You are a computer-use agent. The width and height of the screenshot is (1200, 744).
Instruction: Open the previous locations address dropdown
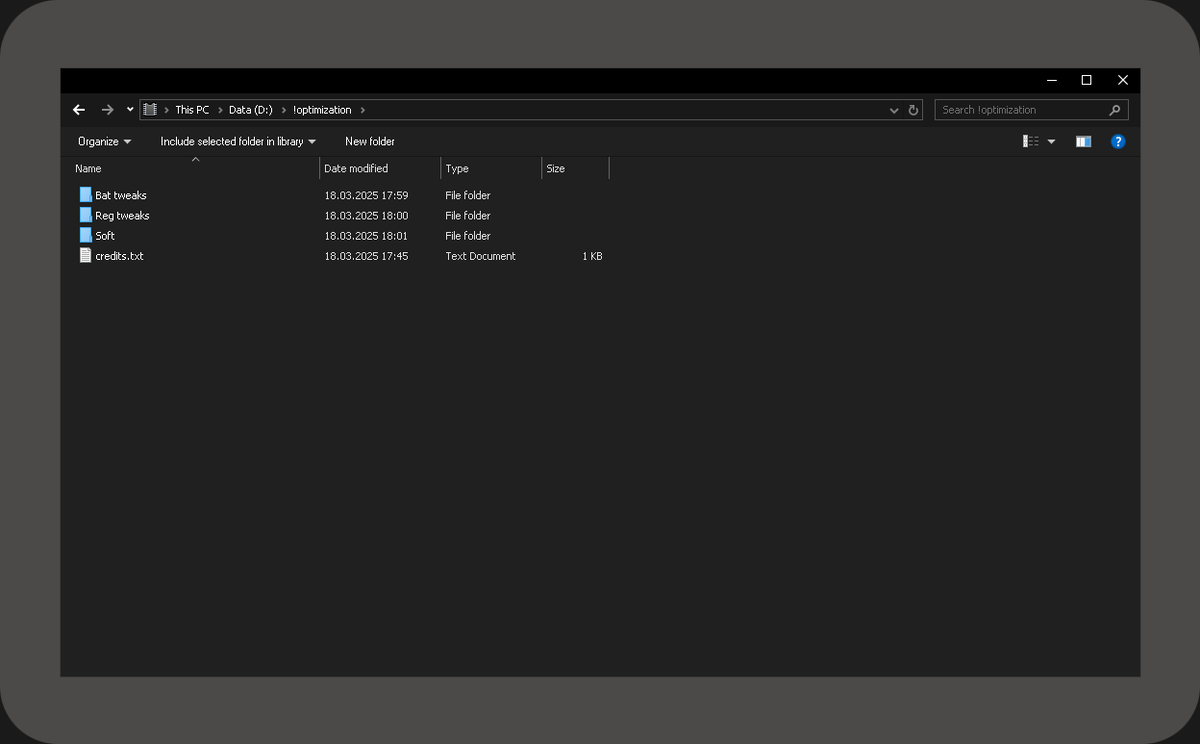click(893, 110)
